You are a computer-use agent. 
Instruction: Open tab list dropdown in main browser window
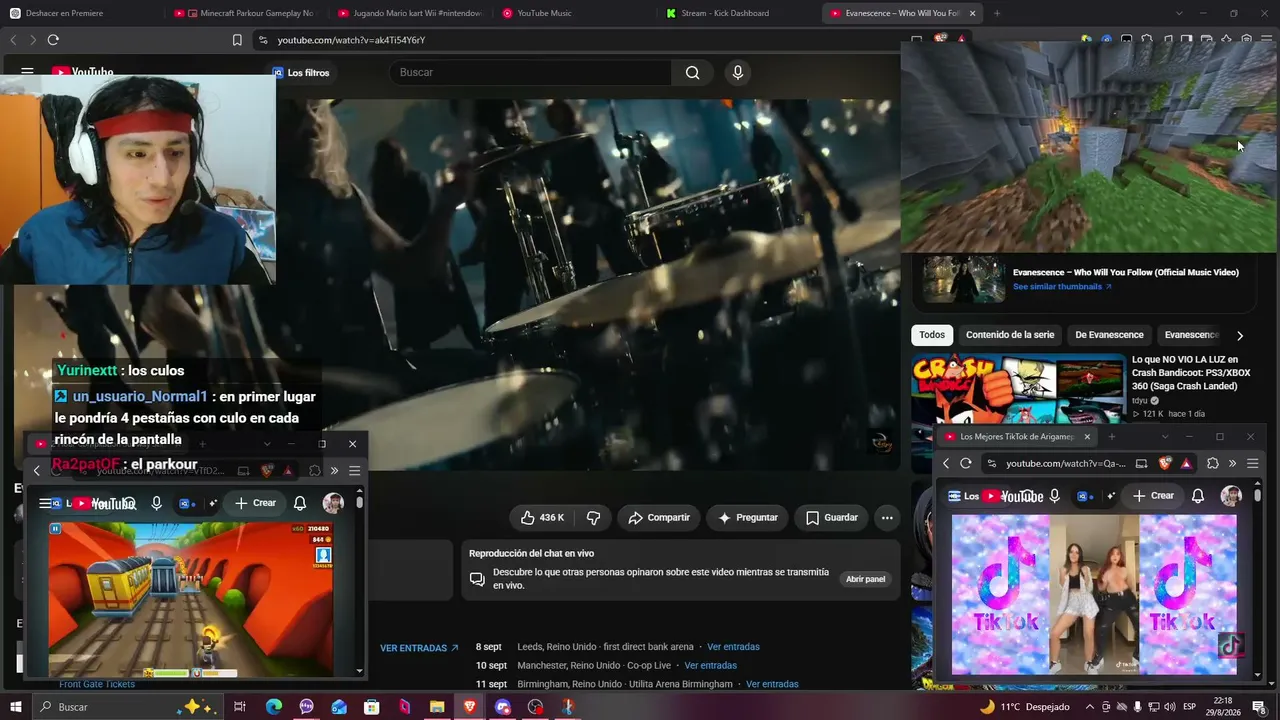click(x=1179, y=13)
